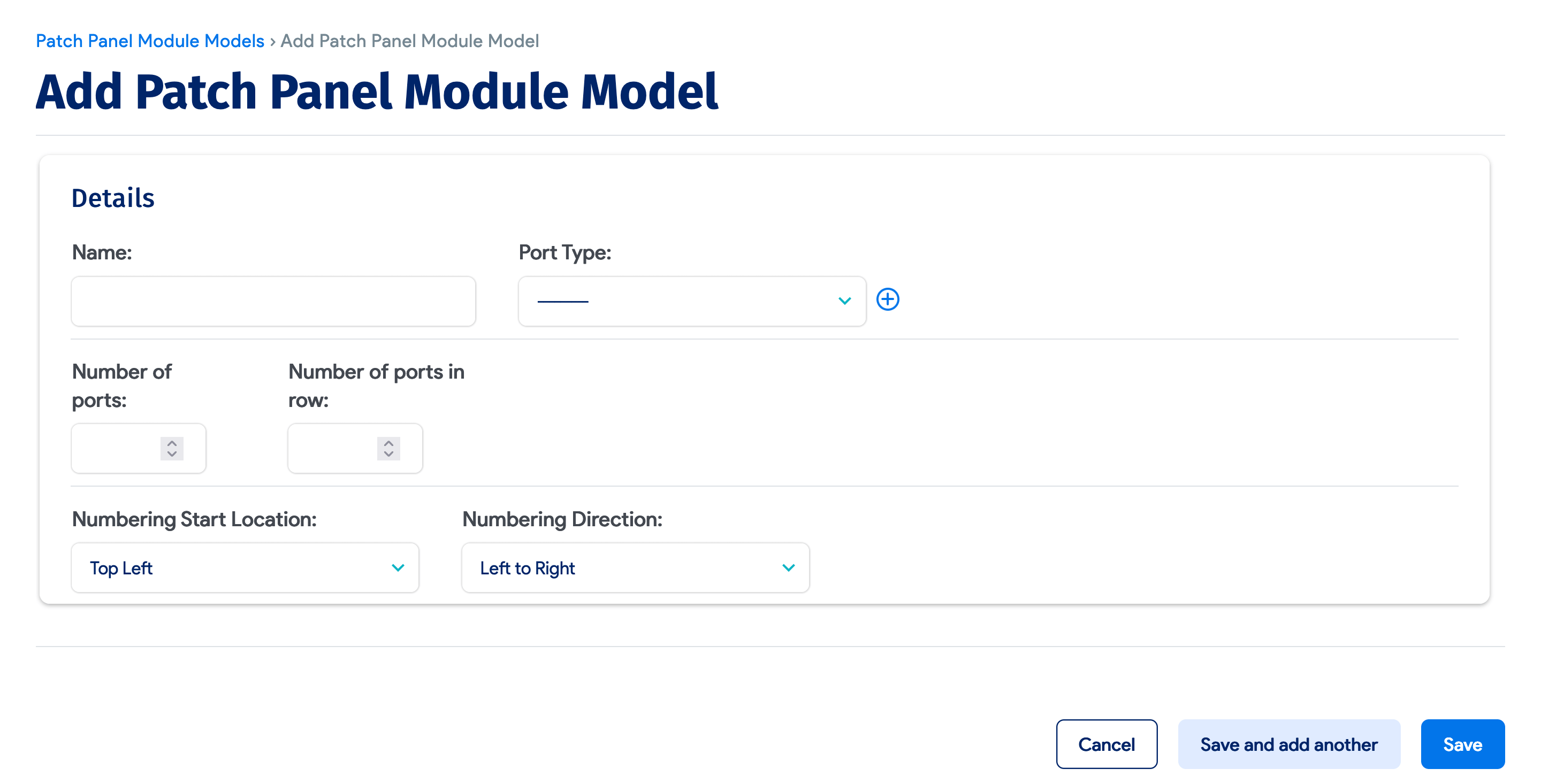Increment the Number of ports stepper
This screenshot has height=784, width=1541.
[172, 443]
